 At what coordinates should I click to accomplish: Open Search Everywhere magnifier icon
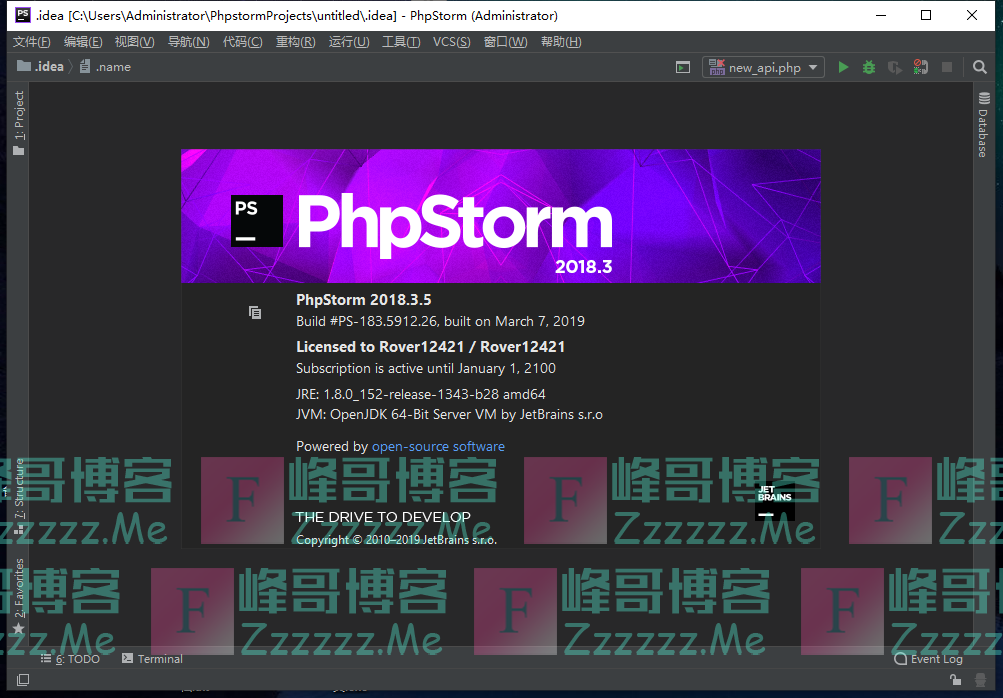979,67
